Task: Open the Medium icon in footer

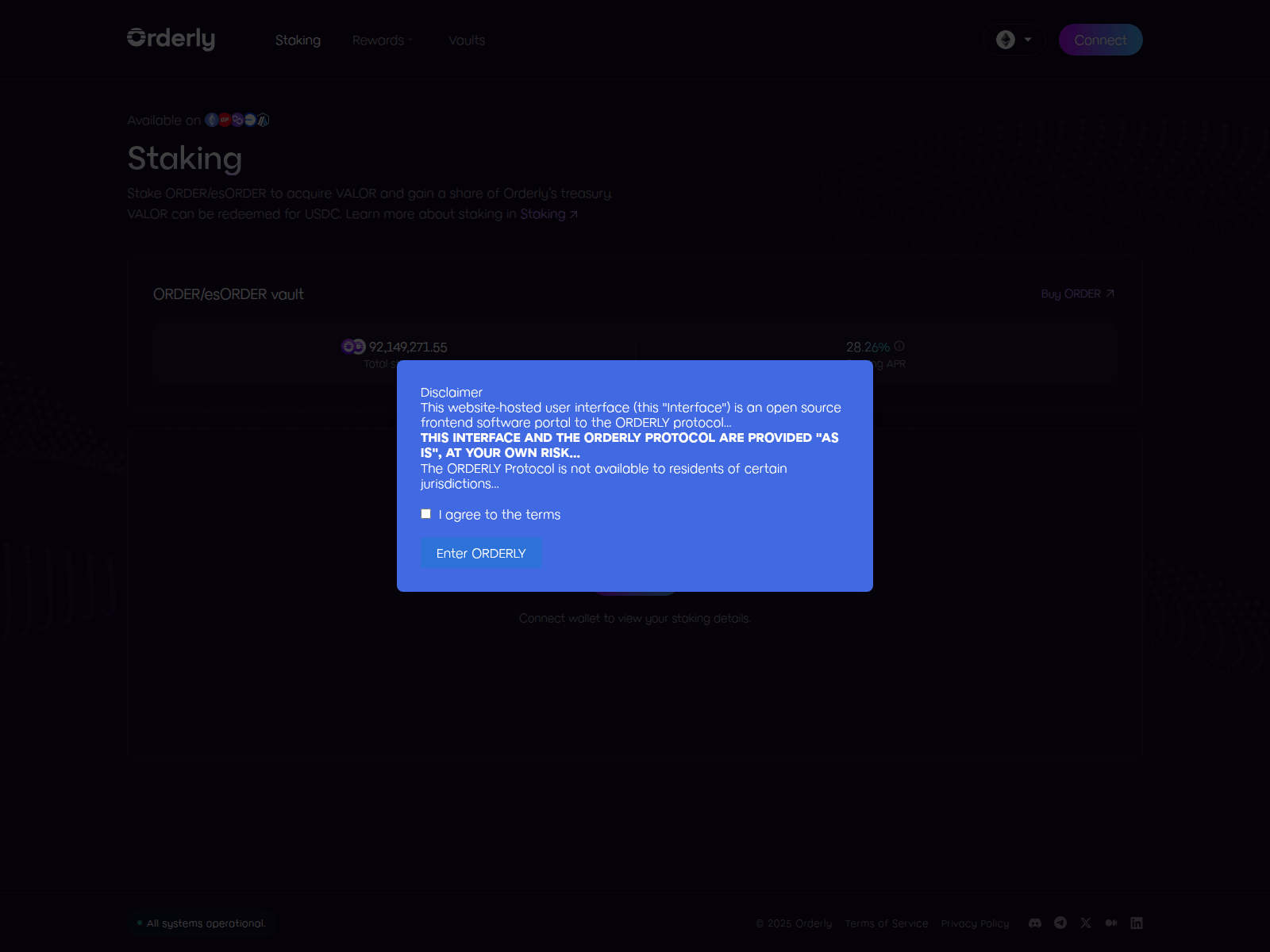Action: (x=1111, y=923)
